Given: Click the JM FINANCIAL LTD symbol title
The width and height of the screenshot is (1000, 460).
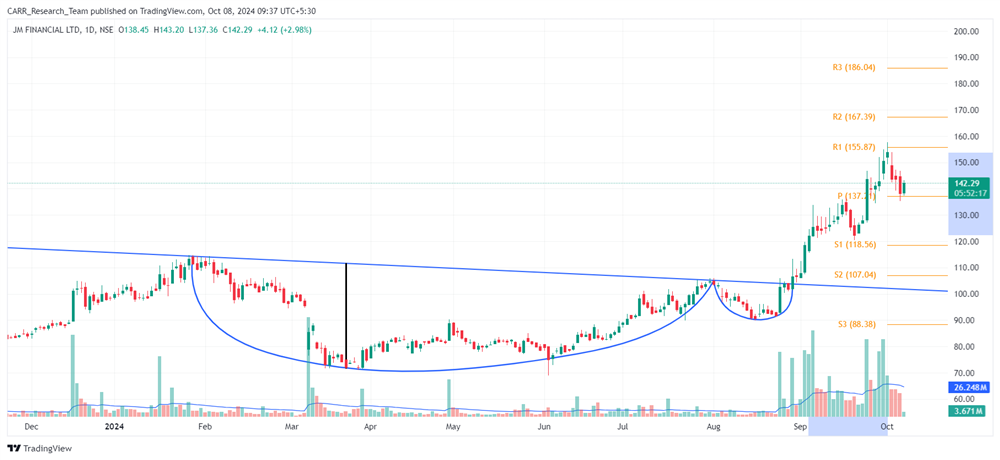Looking at the screenshot, I should [46, 30].
